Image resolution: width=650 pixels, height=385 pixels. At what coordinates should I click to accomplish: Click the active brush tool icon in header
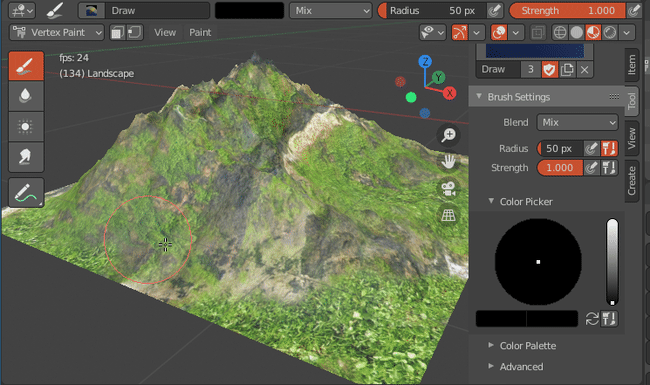(x=55, y=10)
